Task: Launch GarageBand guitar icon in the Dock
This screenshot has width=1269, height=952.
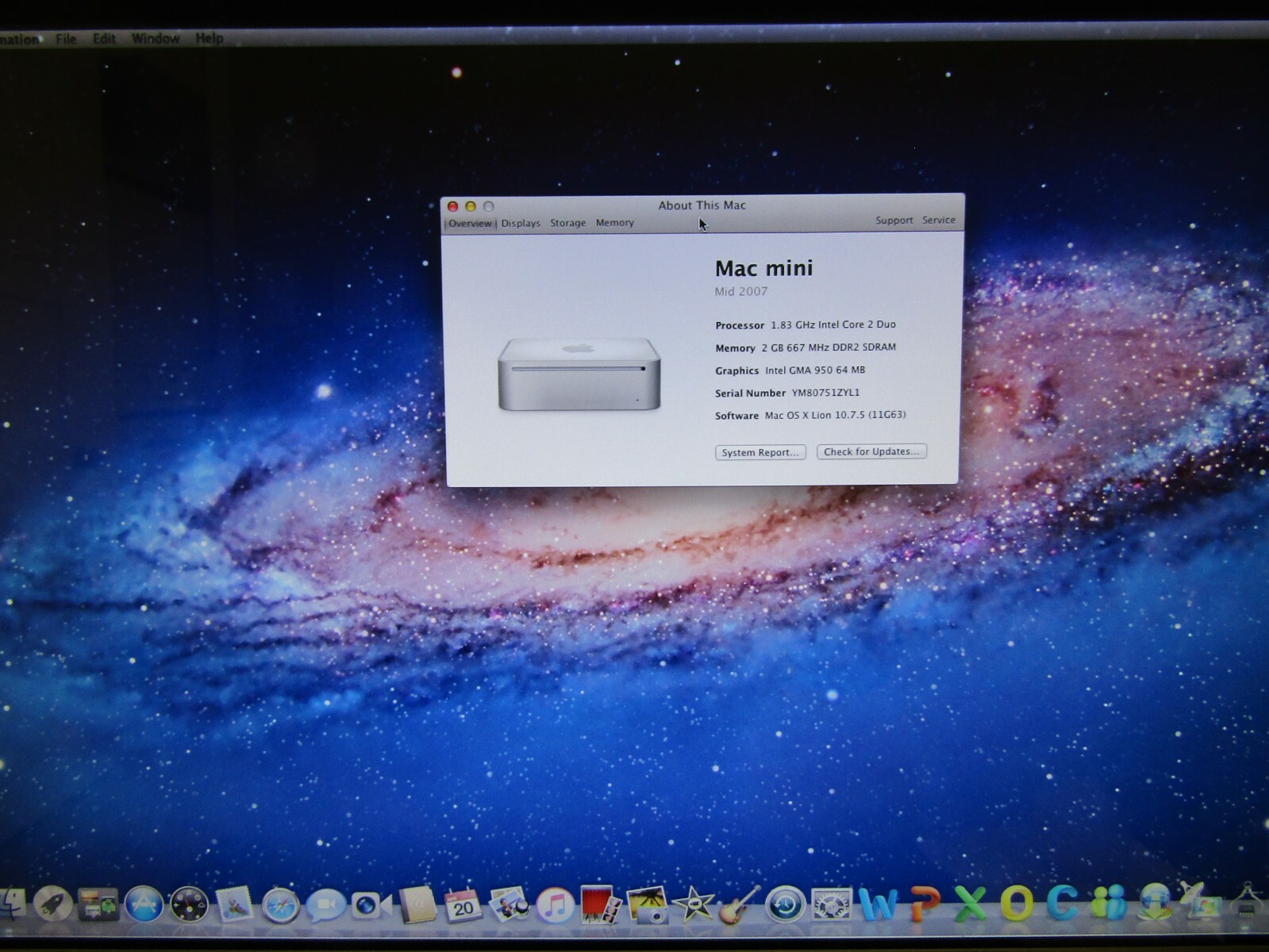Action: point(738,905)
